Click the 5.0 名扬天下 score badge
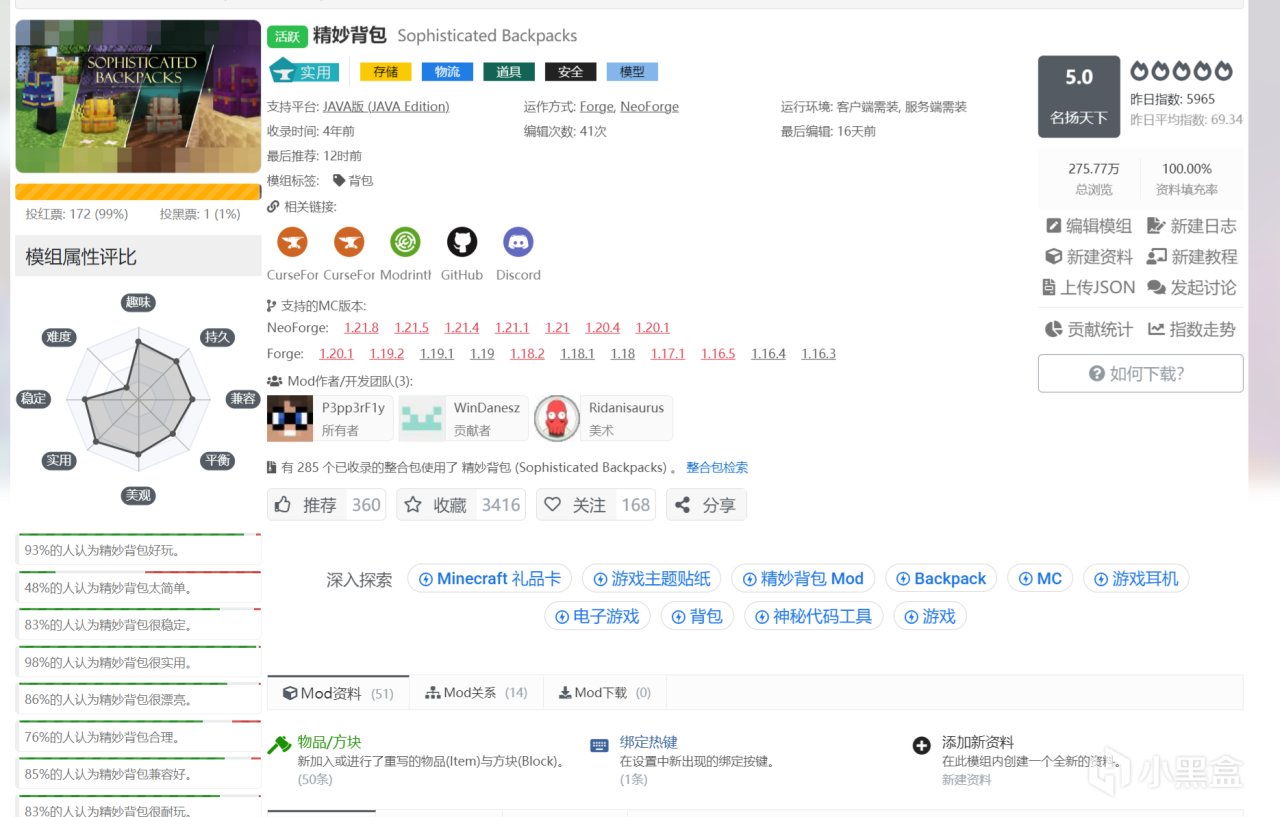Image resolution: width=1280 pixels, height=817 pixels. [1079, 96]
